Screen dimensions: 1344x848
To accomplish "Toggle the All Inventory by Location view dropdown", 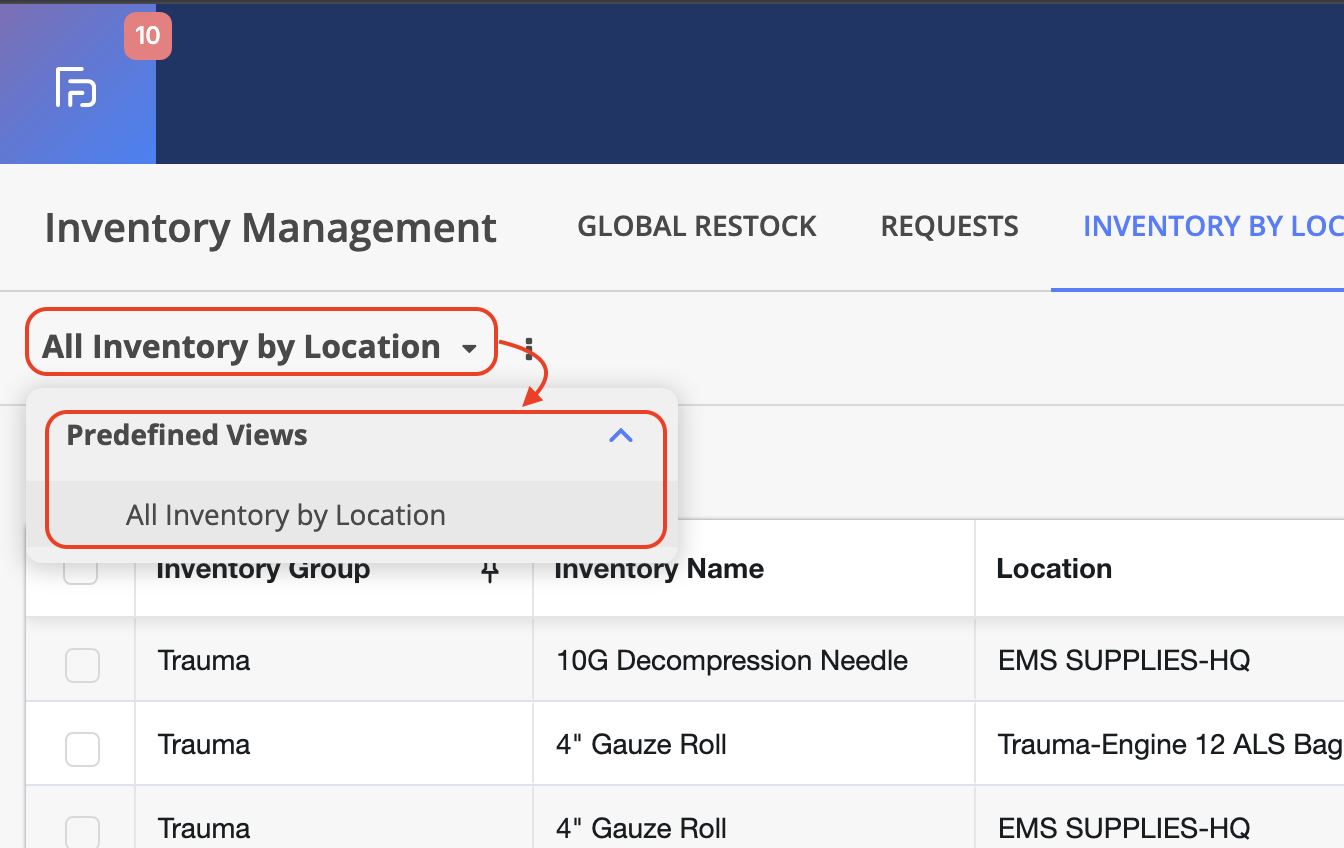I will [260, 346].
